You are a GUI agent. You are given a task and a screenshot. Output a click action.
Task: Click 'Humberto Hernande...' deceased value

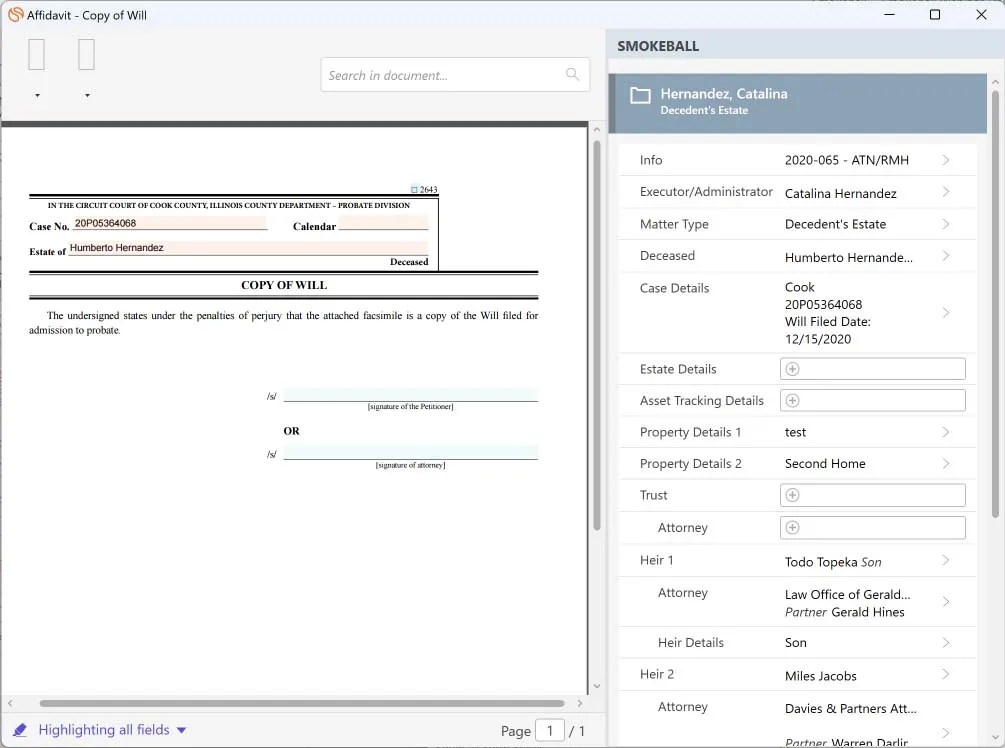tap(849, 258)
